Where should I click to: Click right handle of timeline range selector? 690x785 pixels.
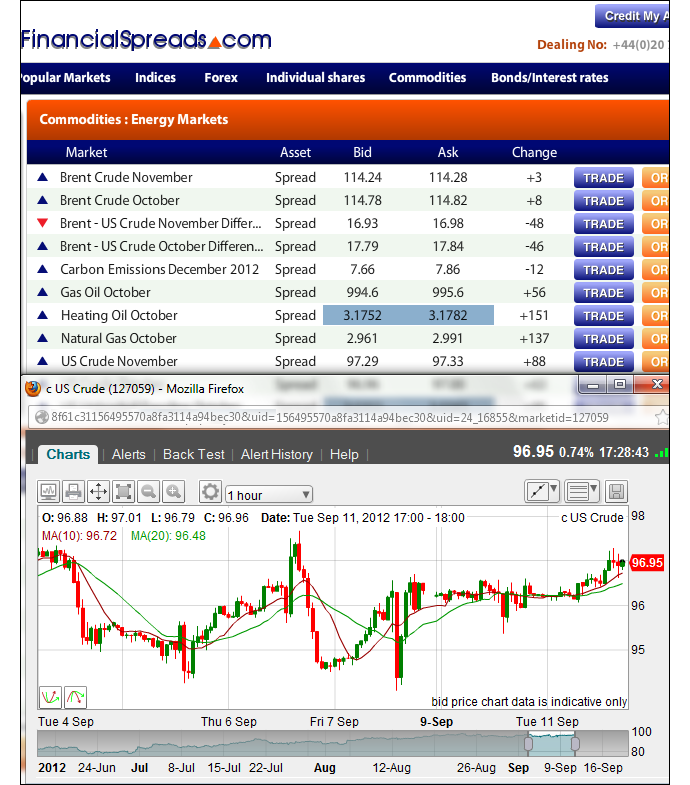(x=575, y=743)
